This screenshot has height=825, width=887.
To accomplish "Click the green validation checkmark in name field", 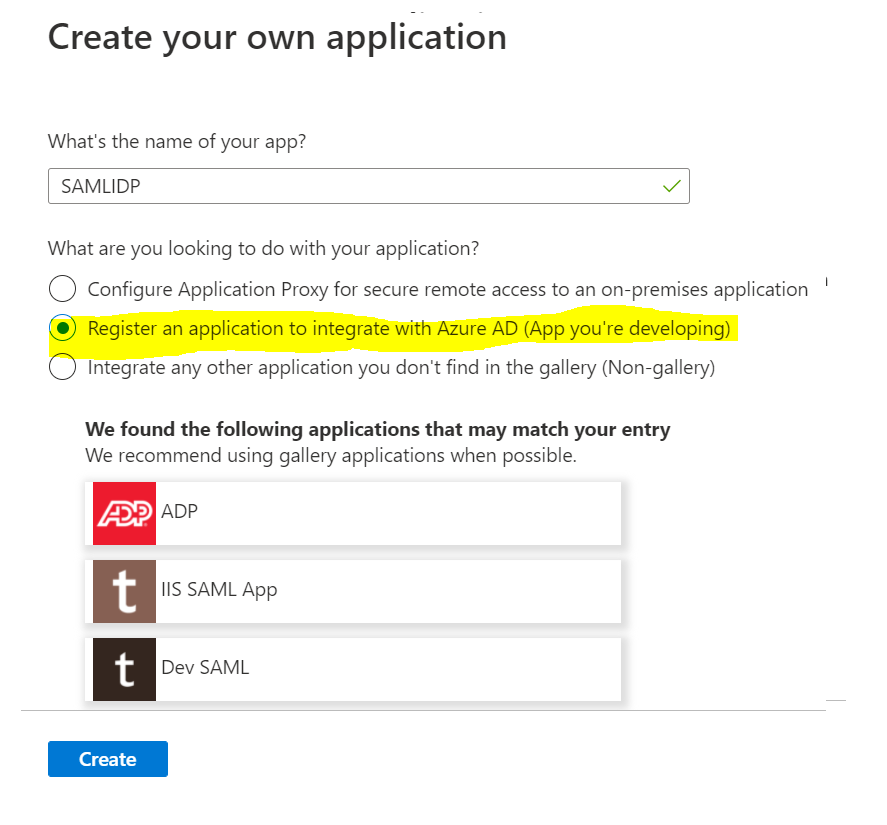I will coord(671,186).
